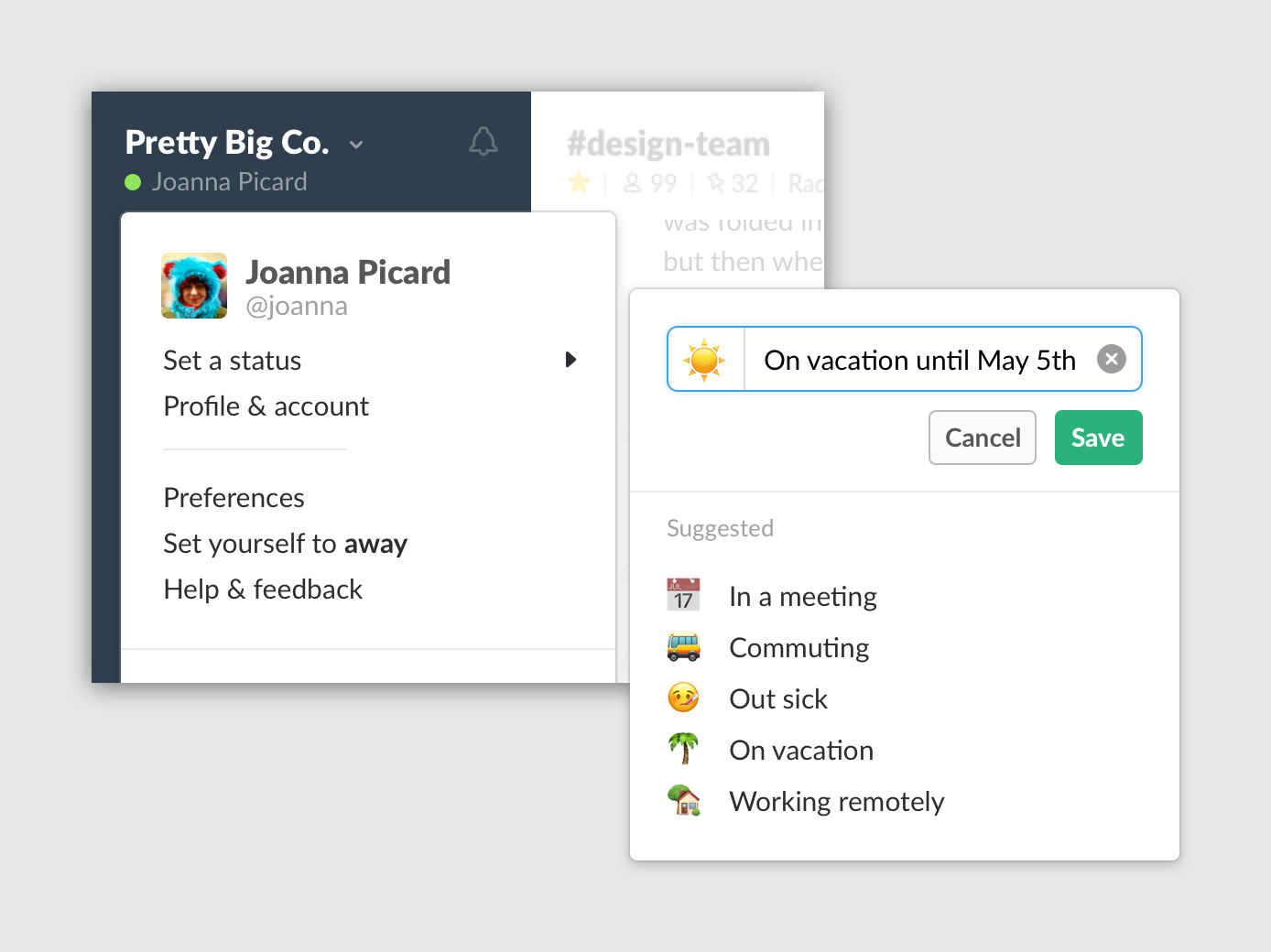1271x952 pixels.
Task: Expand the Pretty Big Co. workspace menu
Action: tap(356, 145)
